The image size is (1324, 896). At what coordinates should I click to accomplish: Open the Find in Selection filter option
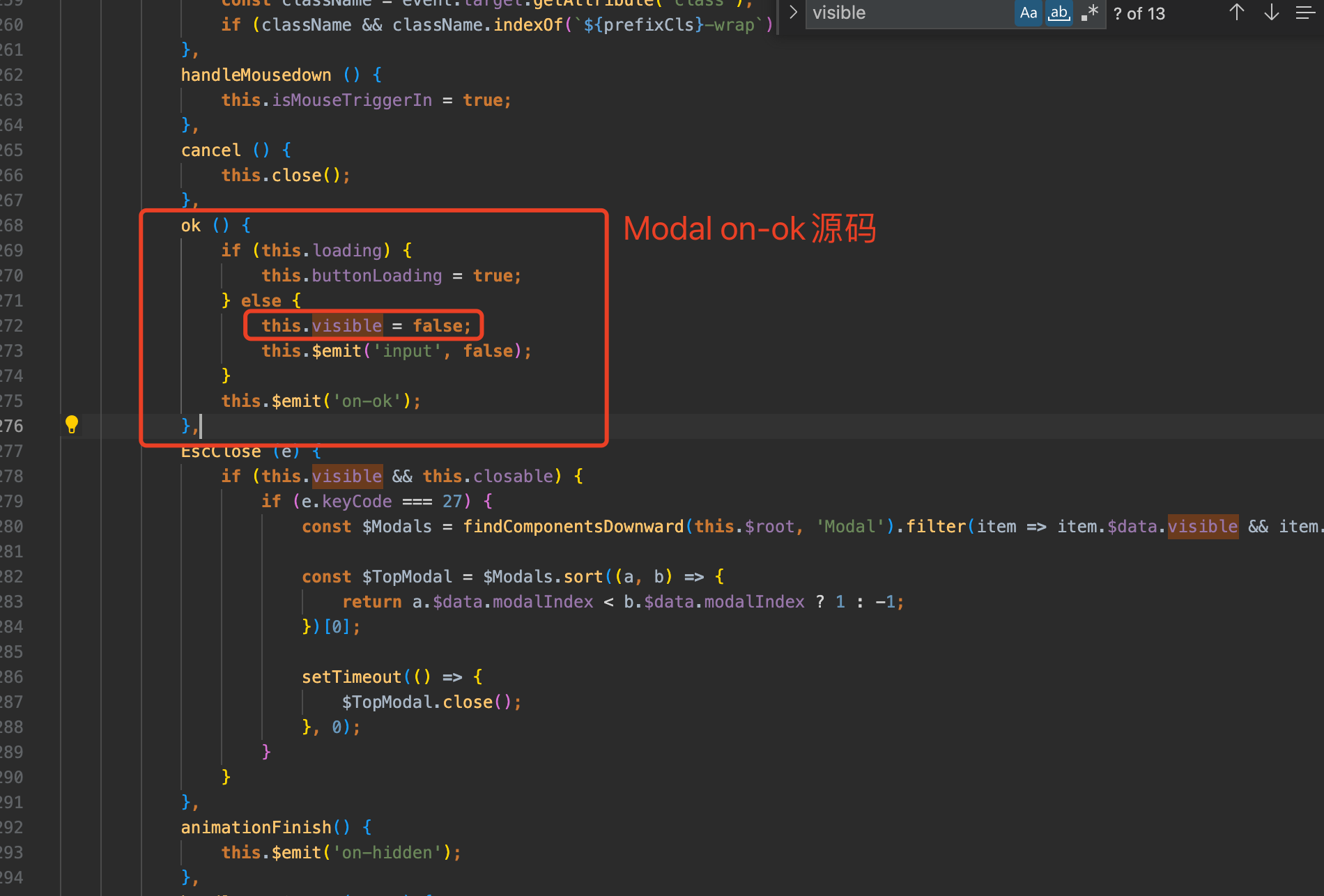(x=1304, y=13)
